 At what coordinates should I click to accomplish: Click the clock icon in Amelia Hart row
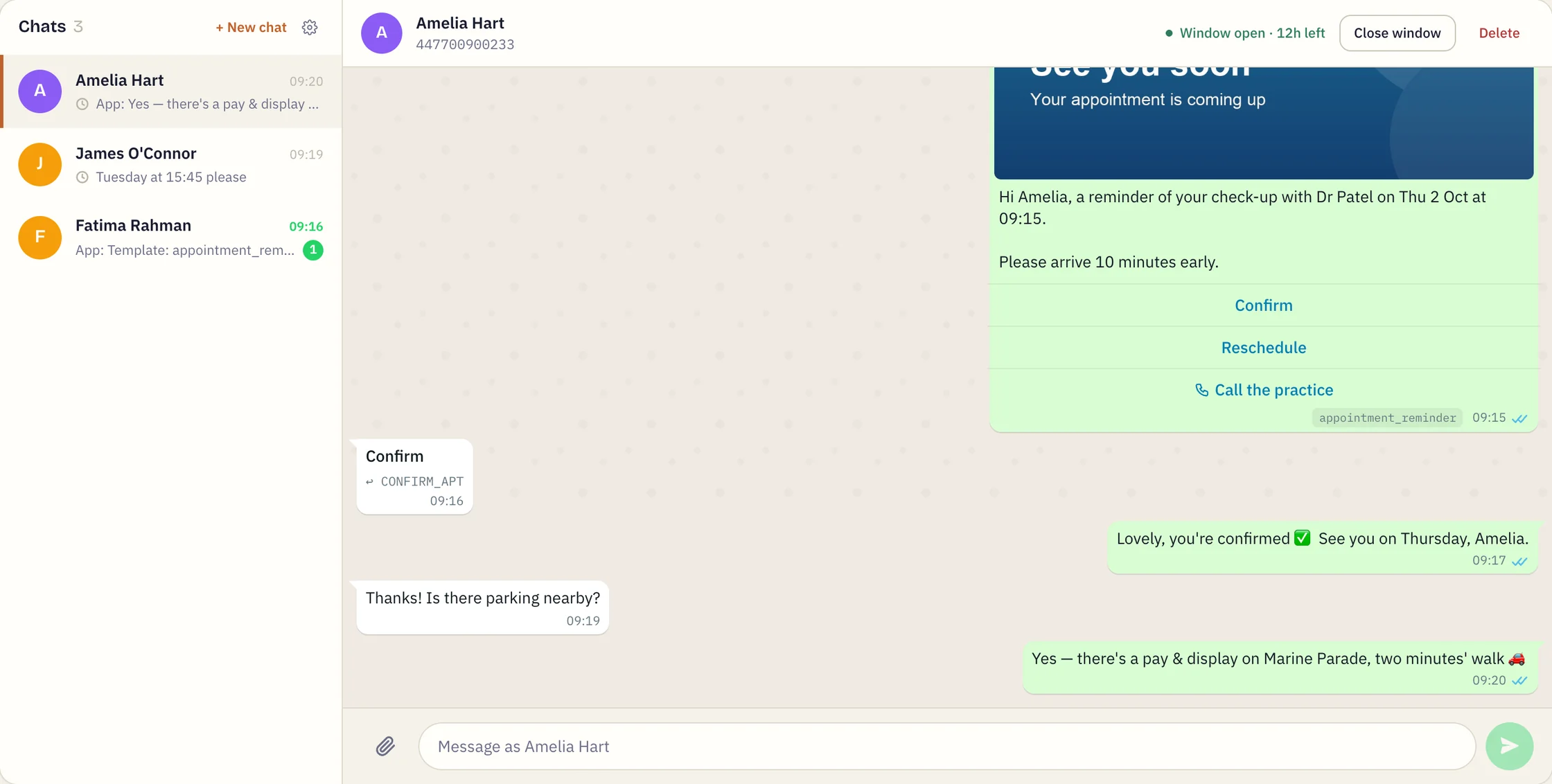coord(82,104)
